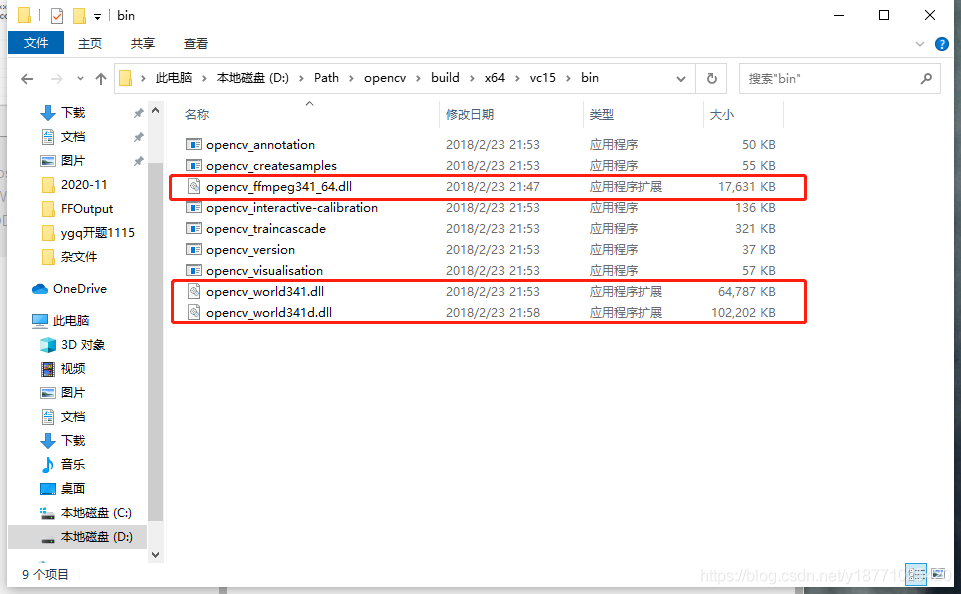Open Explorer help icon
This screenshot has width=961, height=594.
pyautogui.click(x=941, y=44)
